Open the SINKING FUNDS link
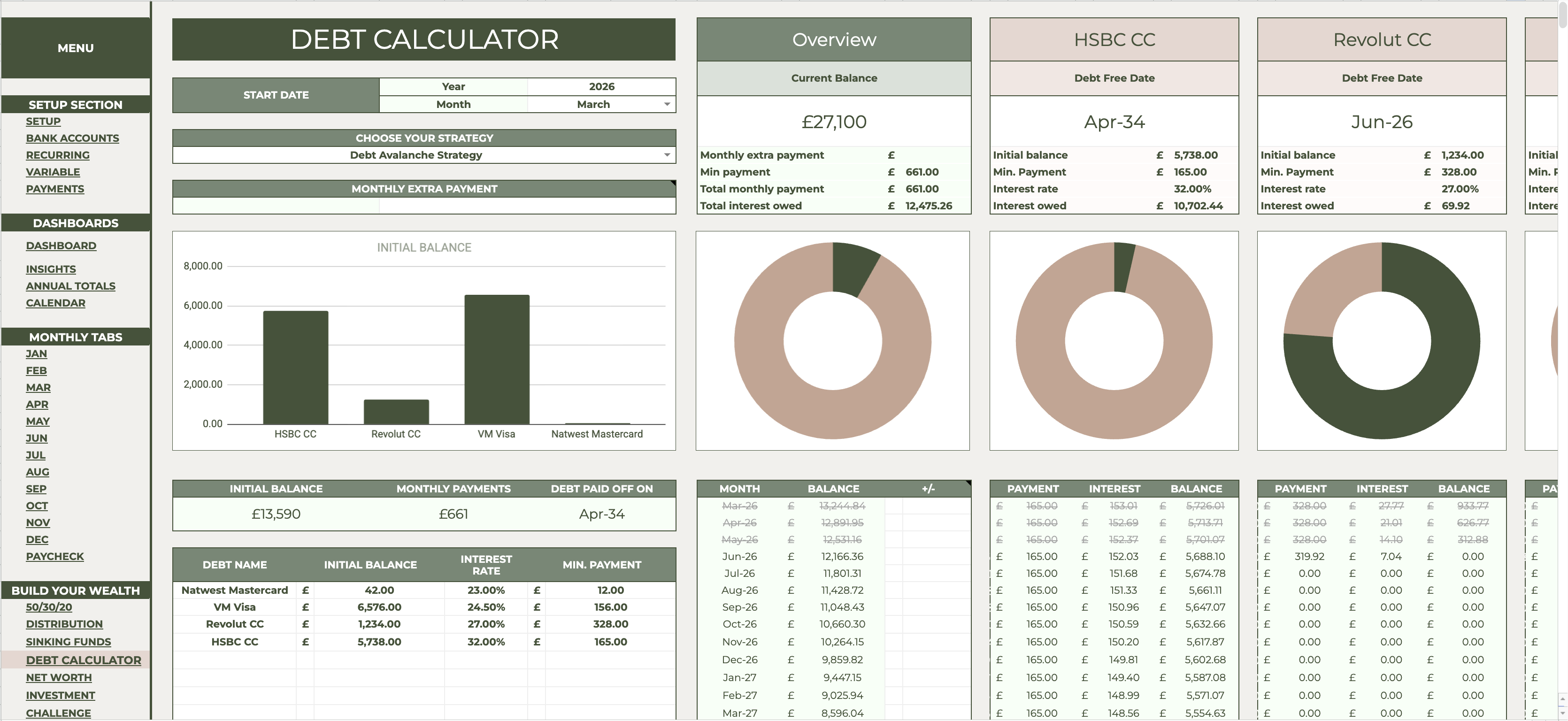The height and width of the screenshot is (721, 1568). pyautogui.click(x=68, y=642)
